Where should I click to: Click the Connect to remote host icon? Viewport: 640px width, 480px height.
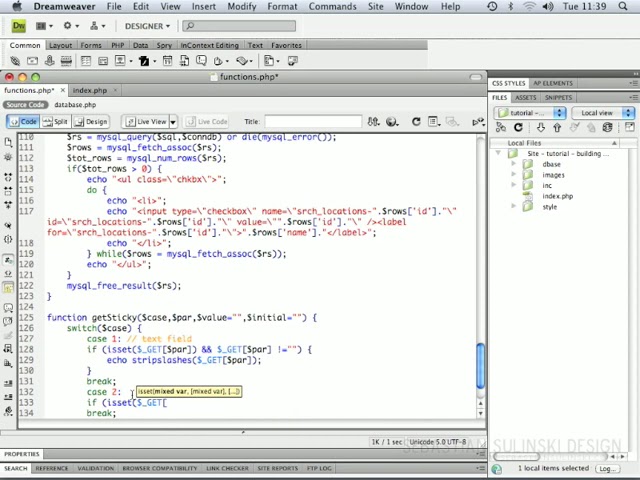(x=501, y=128)
